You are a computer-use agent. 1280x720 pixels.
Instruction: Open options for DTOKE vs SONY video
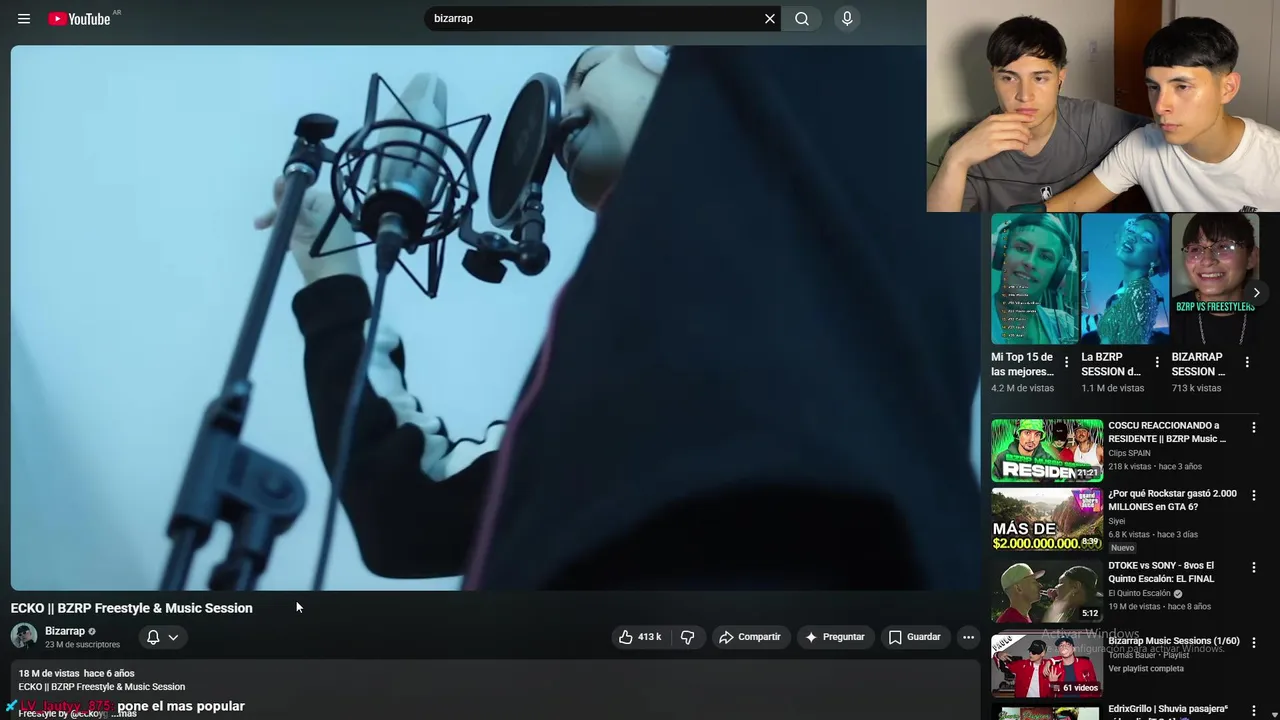(x=1254, y=568)
